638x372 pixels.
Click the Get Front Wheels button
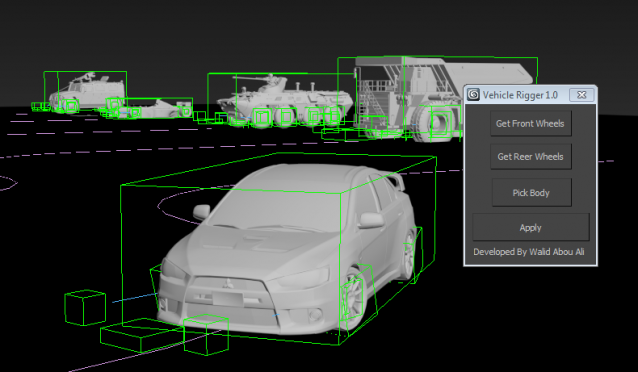pos(531,123)
